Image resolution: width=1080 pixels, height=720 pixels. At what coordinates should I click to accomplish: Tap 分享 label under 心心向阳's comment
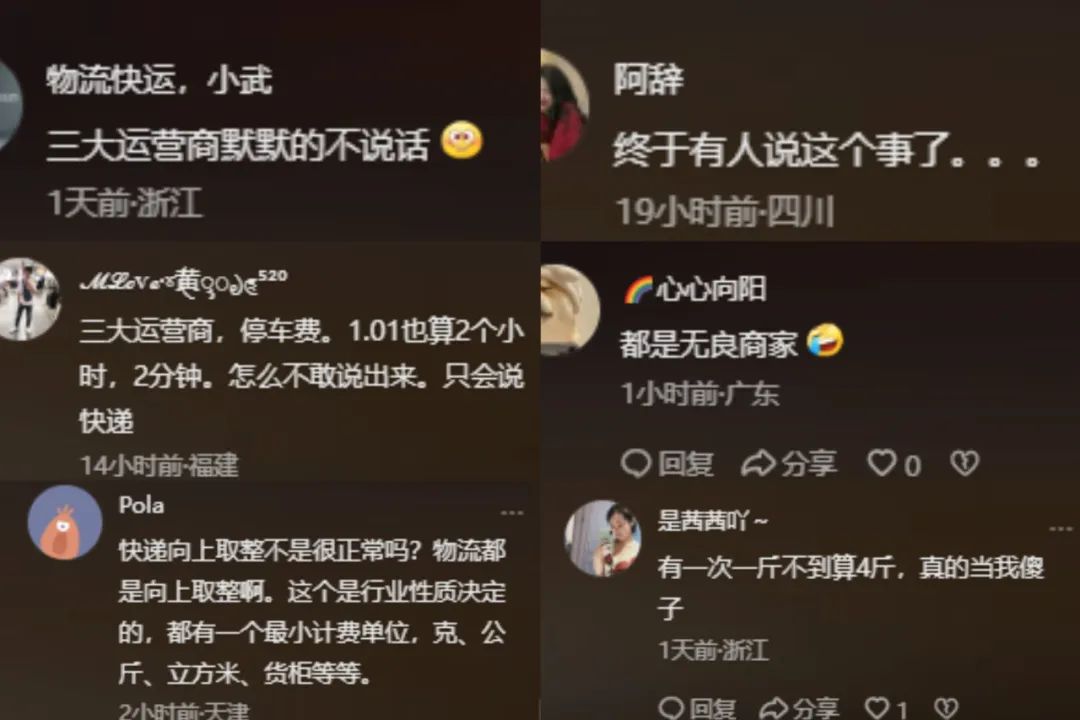coord(809,463)
